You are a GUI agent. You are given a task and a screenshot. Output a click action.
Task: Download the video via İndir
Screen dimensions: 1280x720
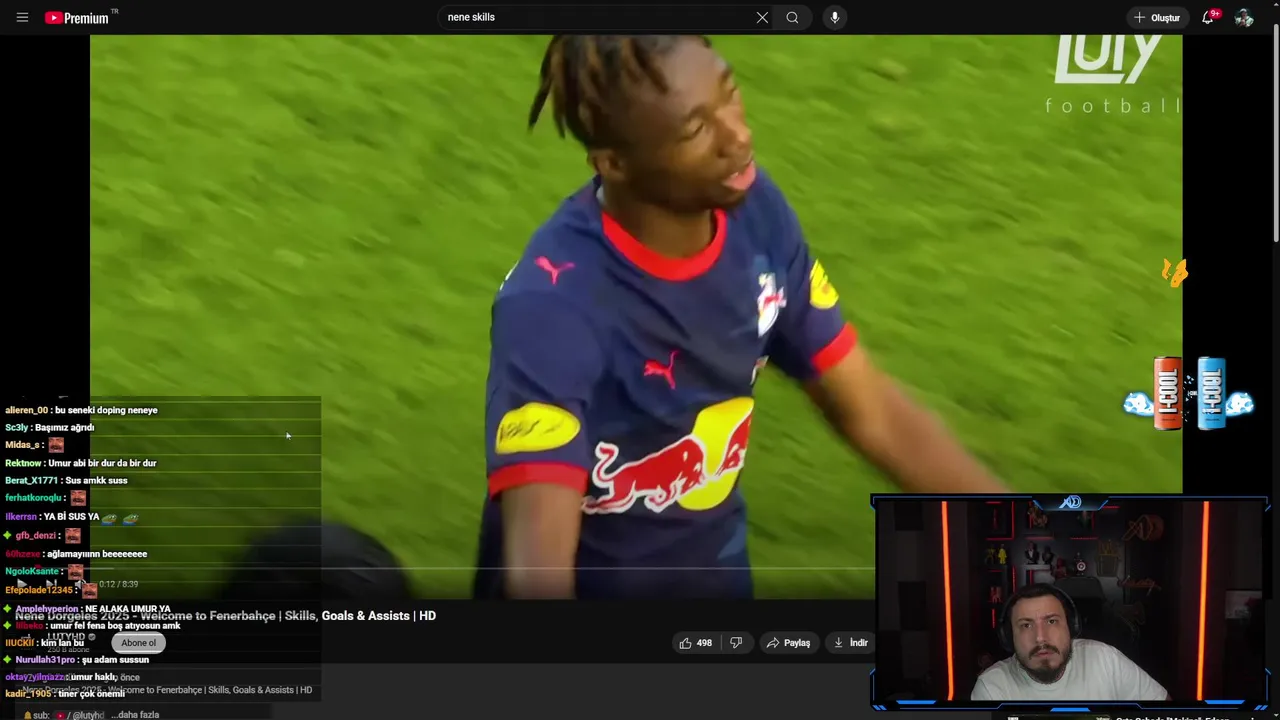coord(851,643)
